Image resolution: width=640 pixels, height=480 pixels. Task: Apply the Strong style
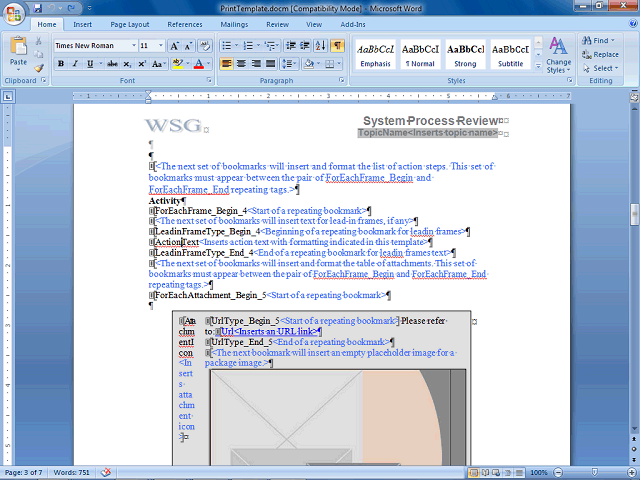pyautogui.click(x=465, y=55)
